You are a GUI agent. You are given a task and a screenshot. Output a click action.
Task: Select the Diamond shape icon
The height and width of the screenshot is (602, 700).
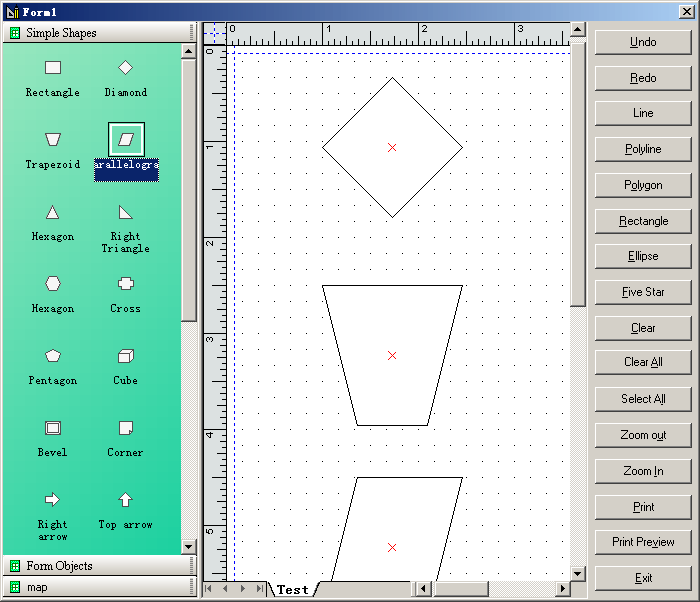125,68
